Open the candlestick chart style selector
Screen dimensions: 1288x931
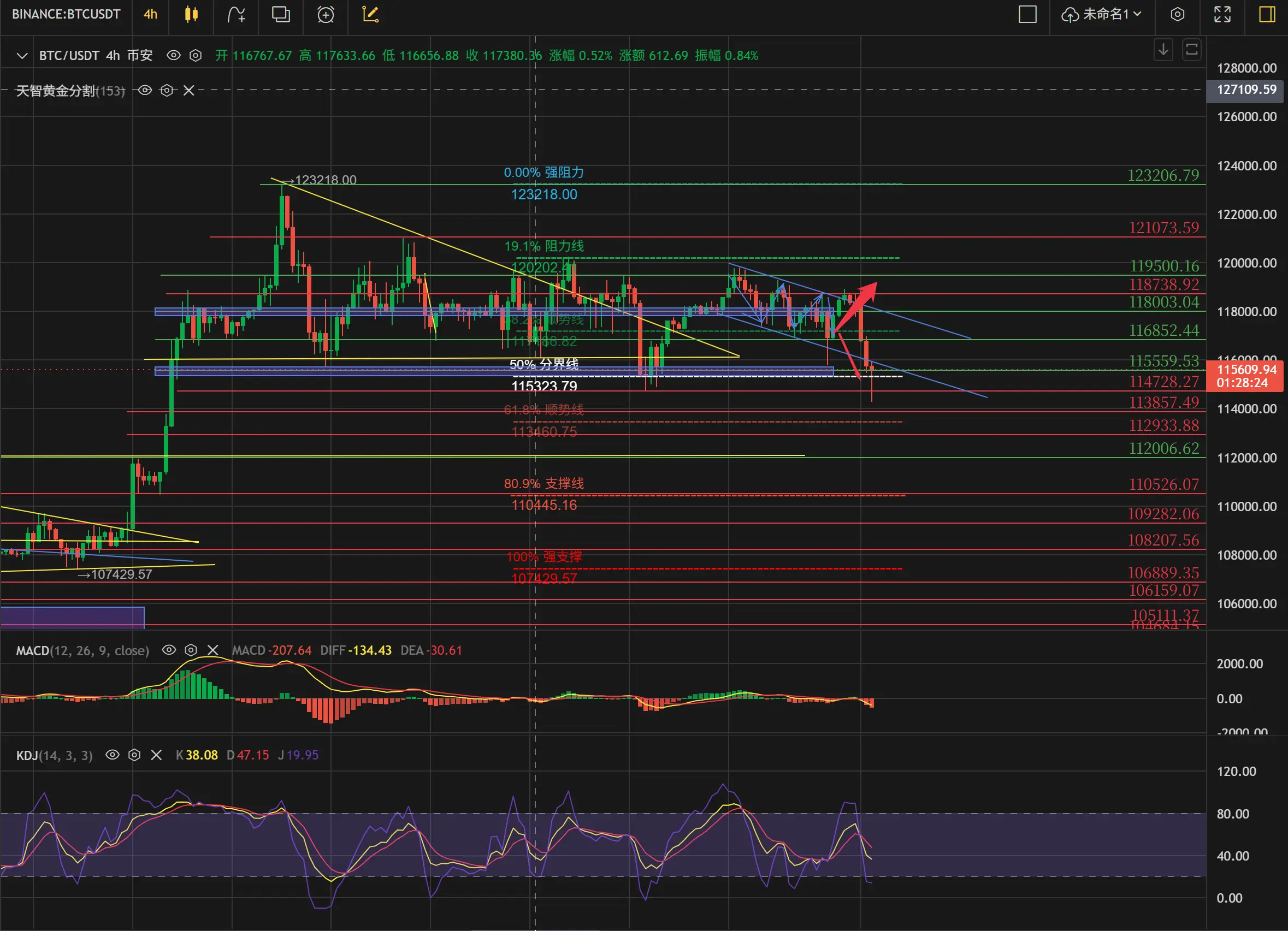click(191, 14)
